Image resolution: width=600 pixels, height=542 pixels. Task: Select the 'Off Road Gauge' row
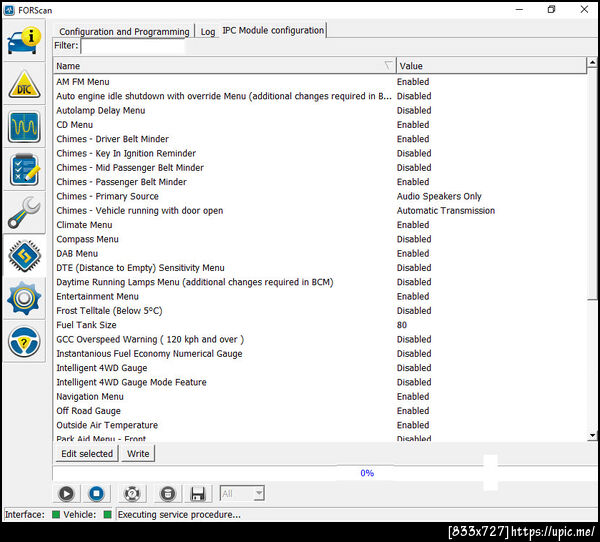320,411
